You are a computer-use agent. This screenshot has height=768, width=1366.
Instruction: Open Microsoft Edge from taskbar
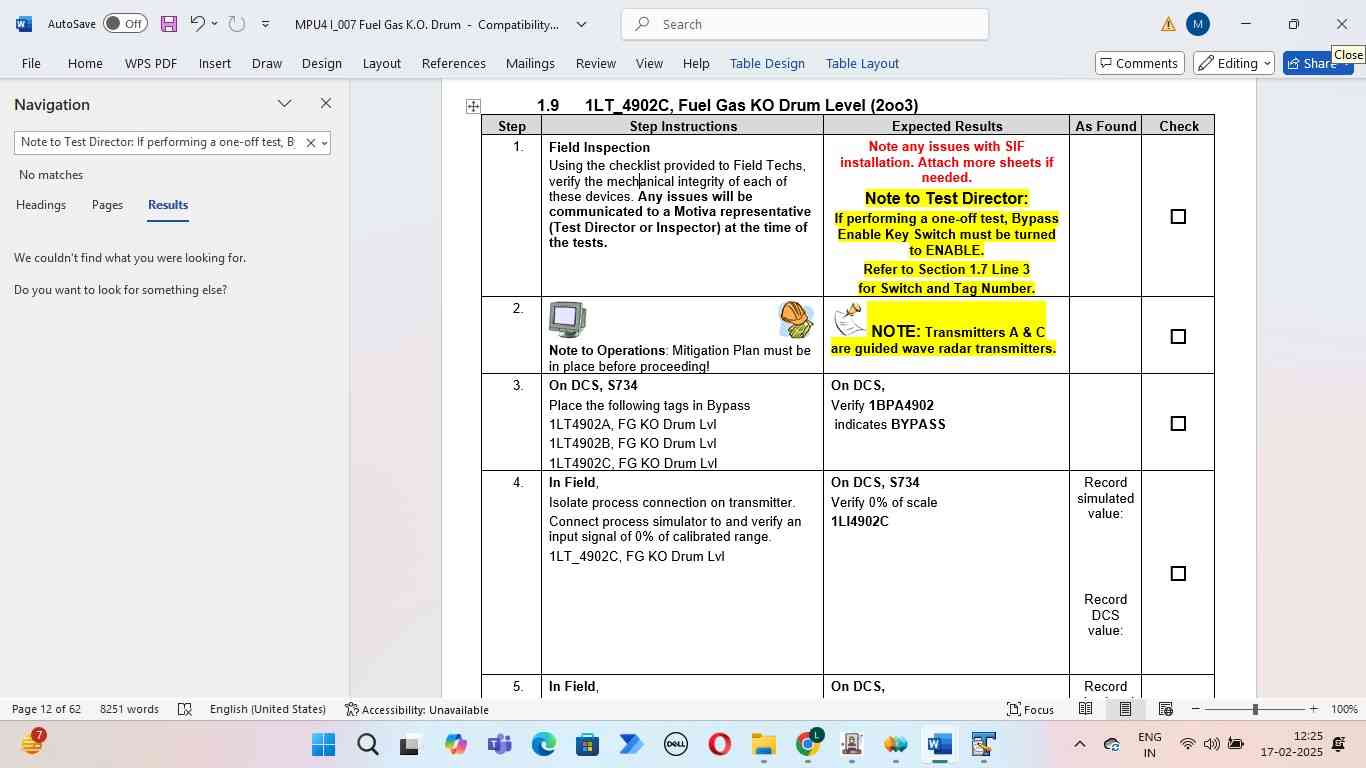click(x=543, y=744)
